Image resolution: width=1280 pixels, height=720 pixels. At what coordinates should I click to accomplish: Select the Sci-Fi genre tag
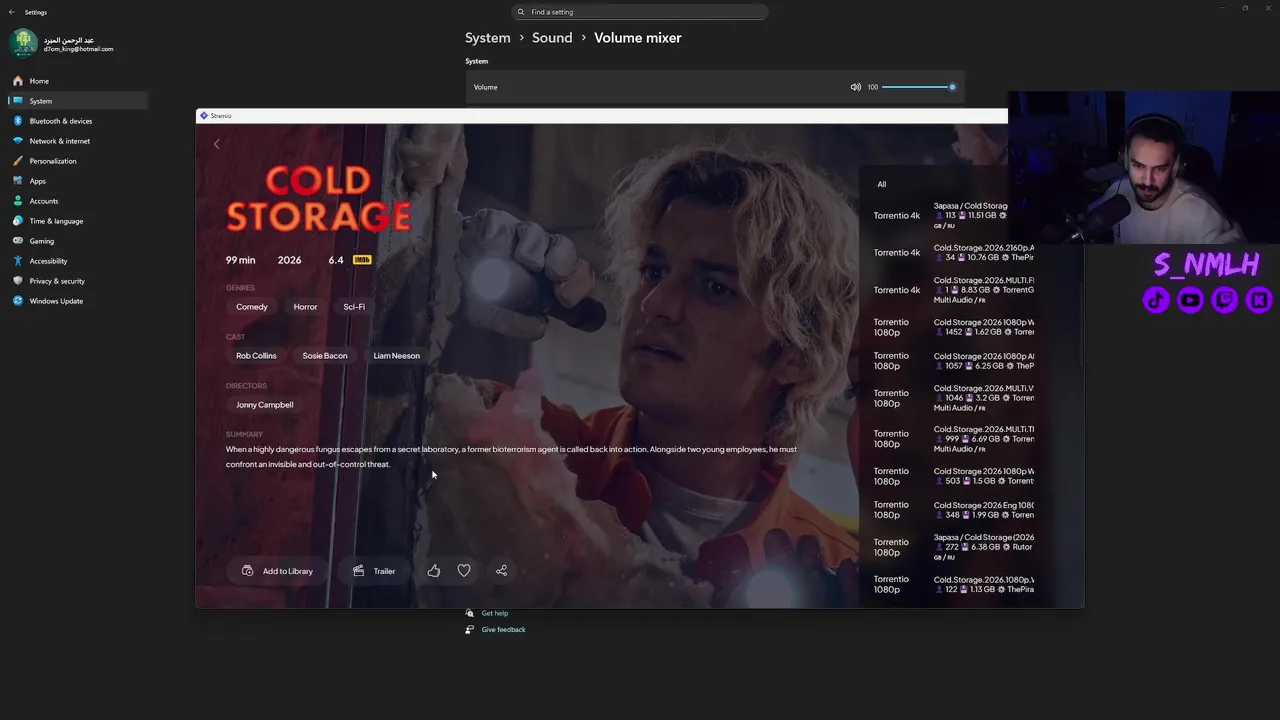point(354,307)
